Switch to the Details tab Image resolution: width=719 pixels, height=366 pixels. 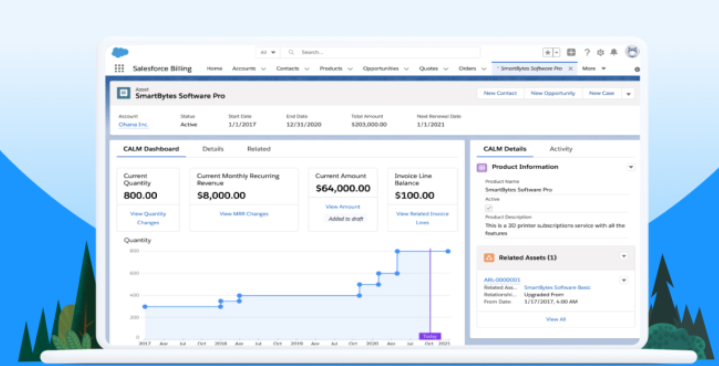click(213, 149)
